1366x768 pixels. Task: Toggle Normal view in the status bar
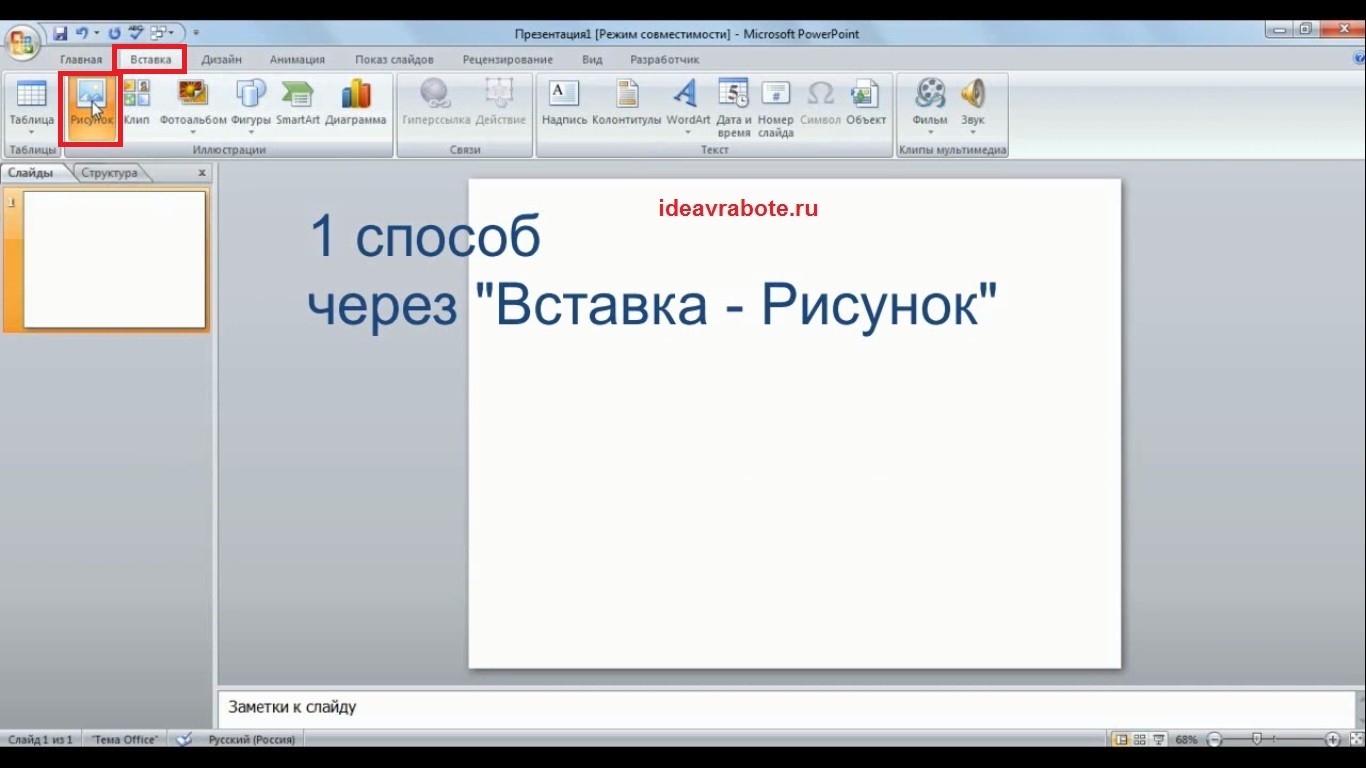[x=1122, y=739]
